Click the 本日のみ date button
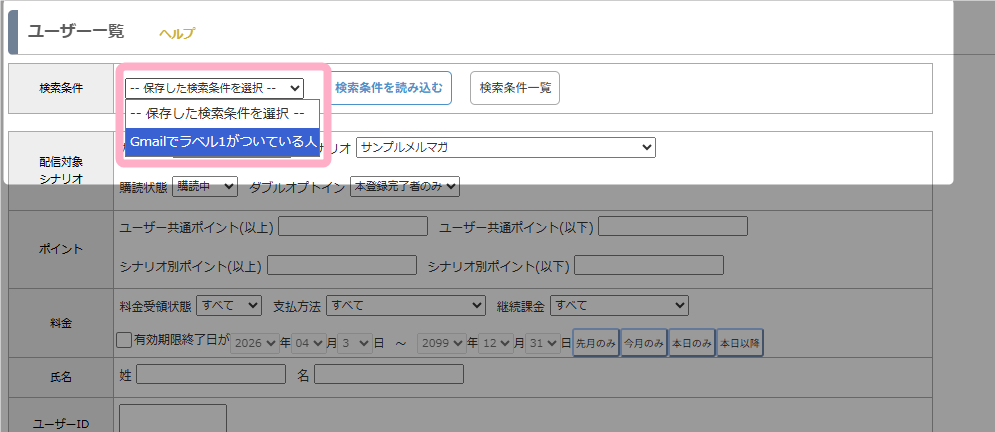Screen dimensions: 995x432 click(x=691, y=342)
